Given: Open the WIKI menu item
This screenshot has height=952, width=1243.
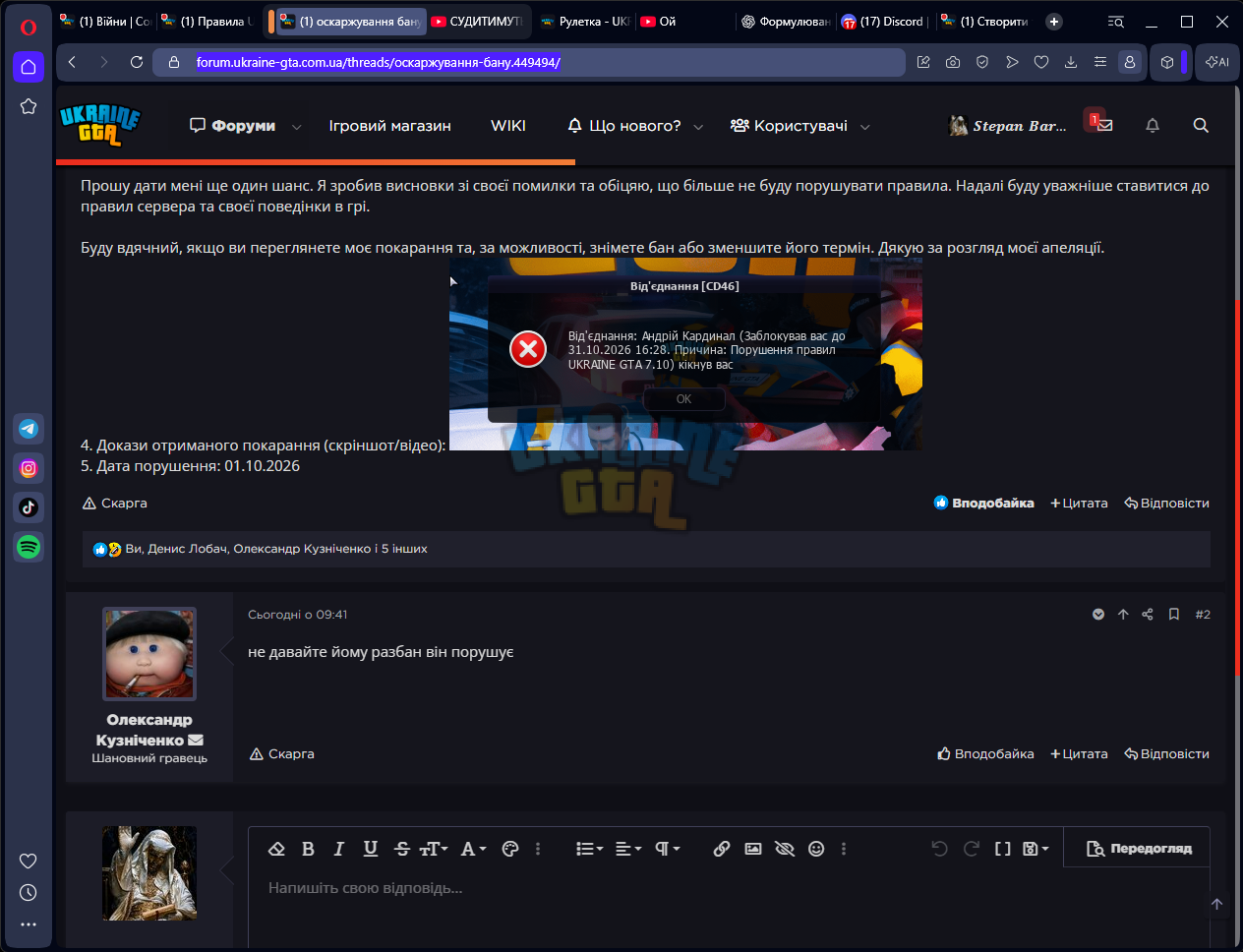Looking at the screenshot, I should click(508, 126).
